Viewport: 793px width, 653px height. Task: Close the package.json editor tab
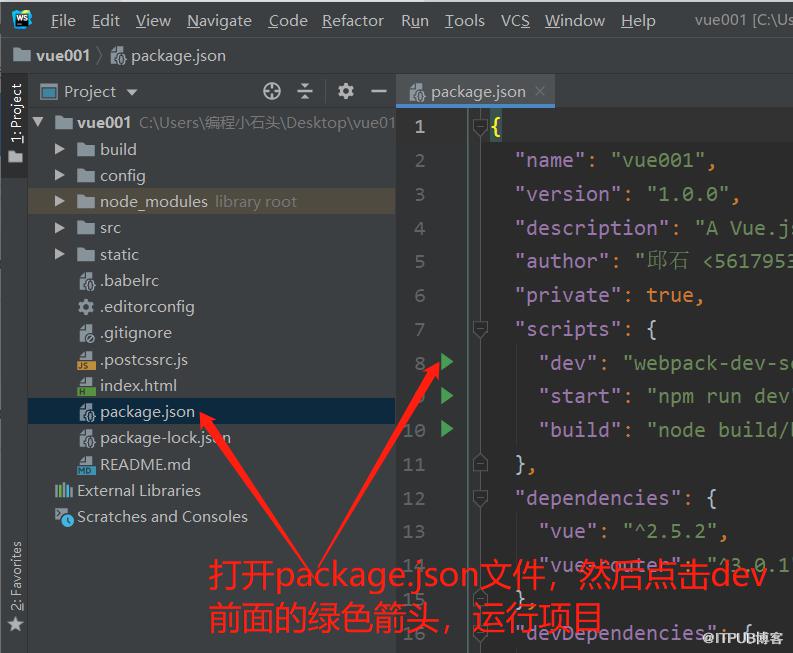pos(540,91)
